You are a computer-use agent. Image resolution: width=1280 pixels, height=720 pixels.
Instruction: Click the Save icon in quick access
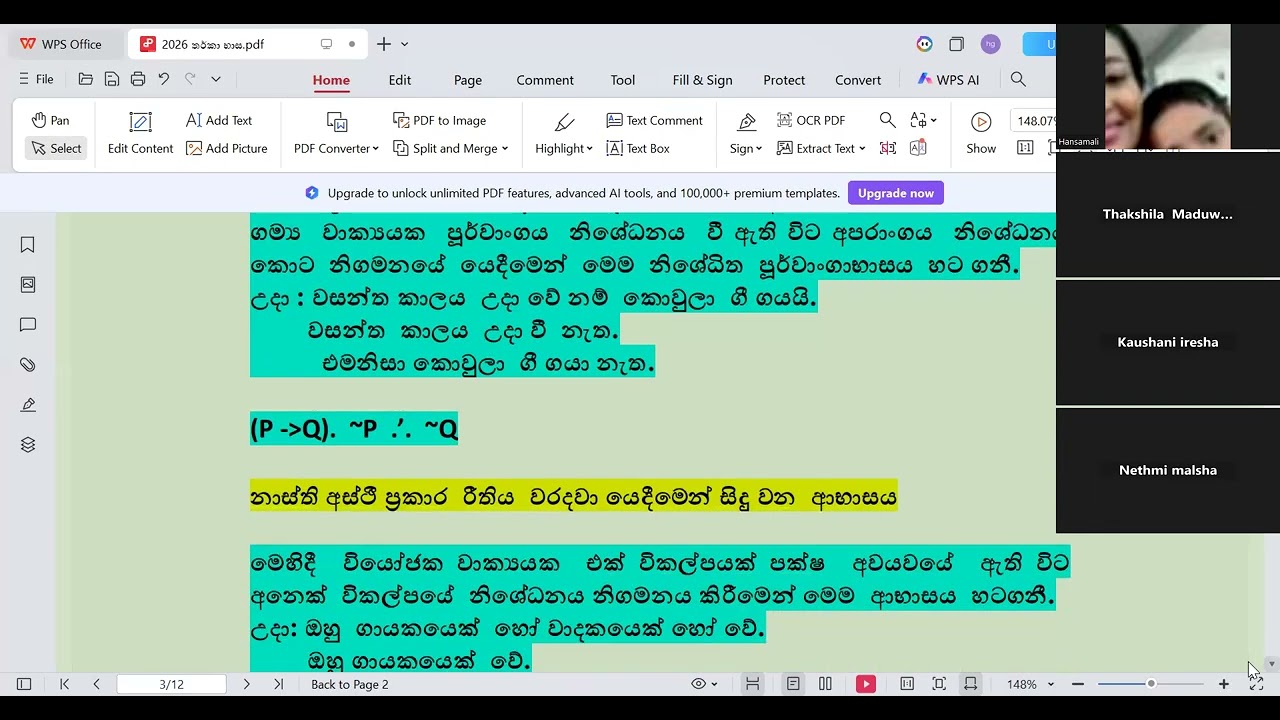click(x=112, y=79)
